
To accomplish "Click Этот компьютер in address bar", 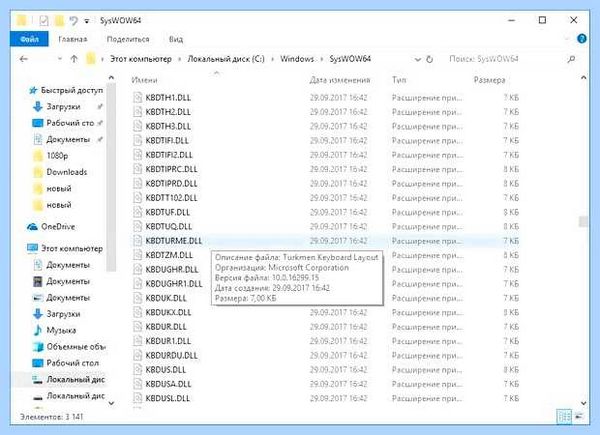I will tap(141, 59).
